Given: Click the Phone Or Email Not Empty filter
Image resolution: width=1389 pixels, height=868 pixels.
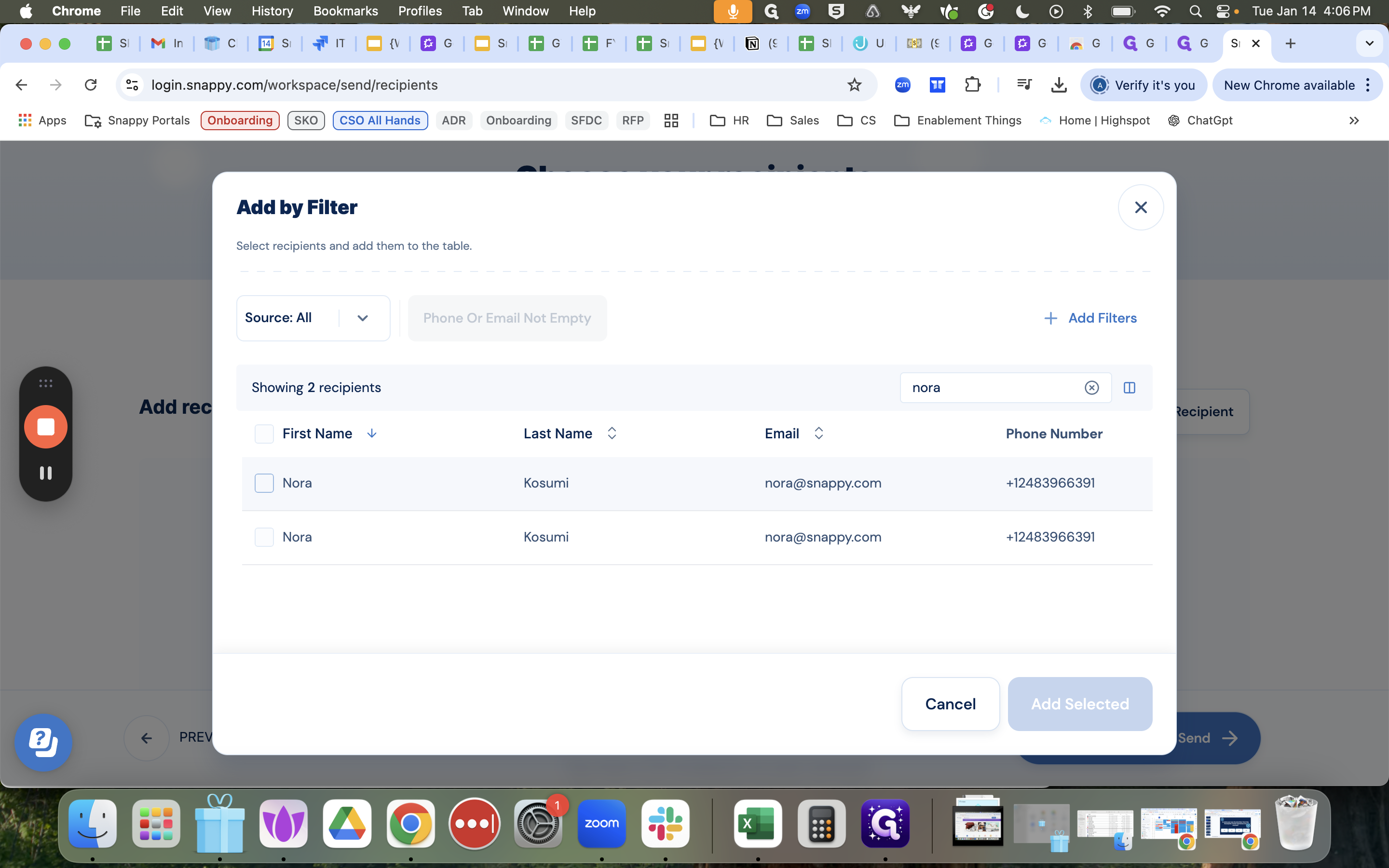Looking at the screenshot, I should click(507, 318).
